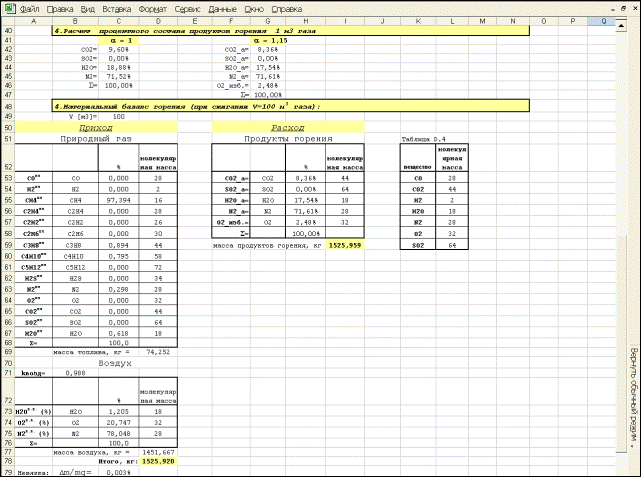
Task: Select the Воздух title cell
Action: click(115, 363)
